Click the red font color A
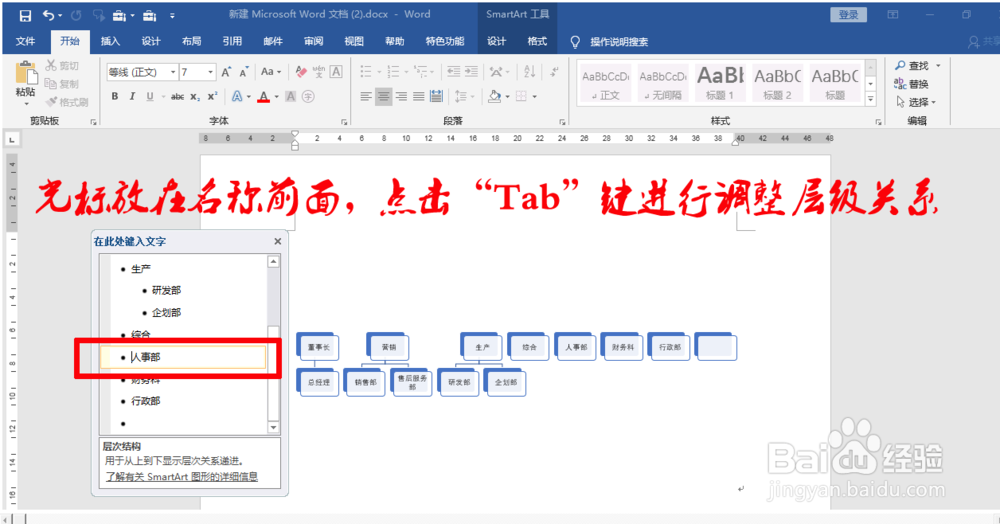The image size is (1000, 524). click(264, 96)
